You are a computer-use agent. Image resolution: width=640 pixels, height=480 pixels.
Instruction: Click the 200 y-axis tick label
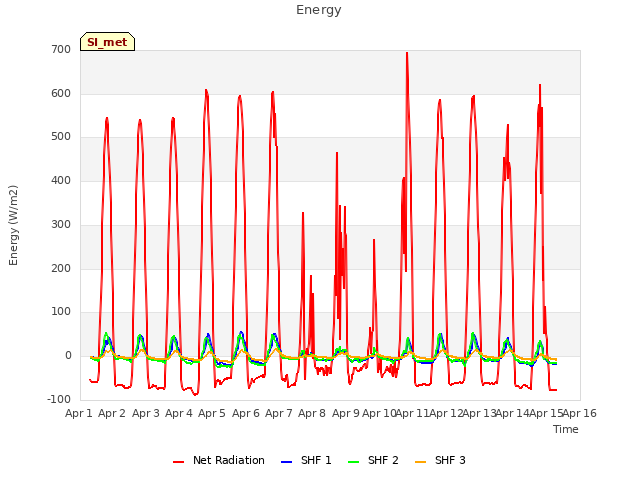[61, 269]
